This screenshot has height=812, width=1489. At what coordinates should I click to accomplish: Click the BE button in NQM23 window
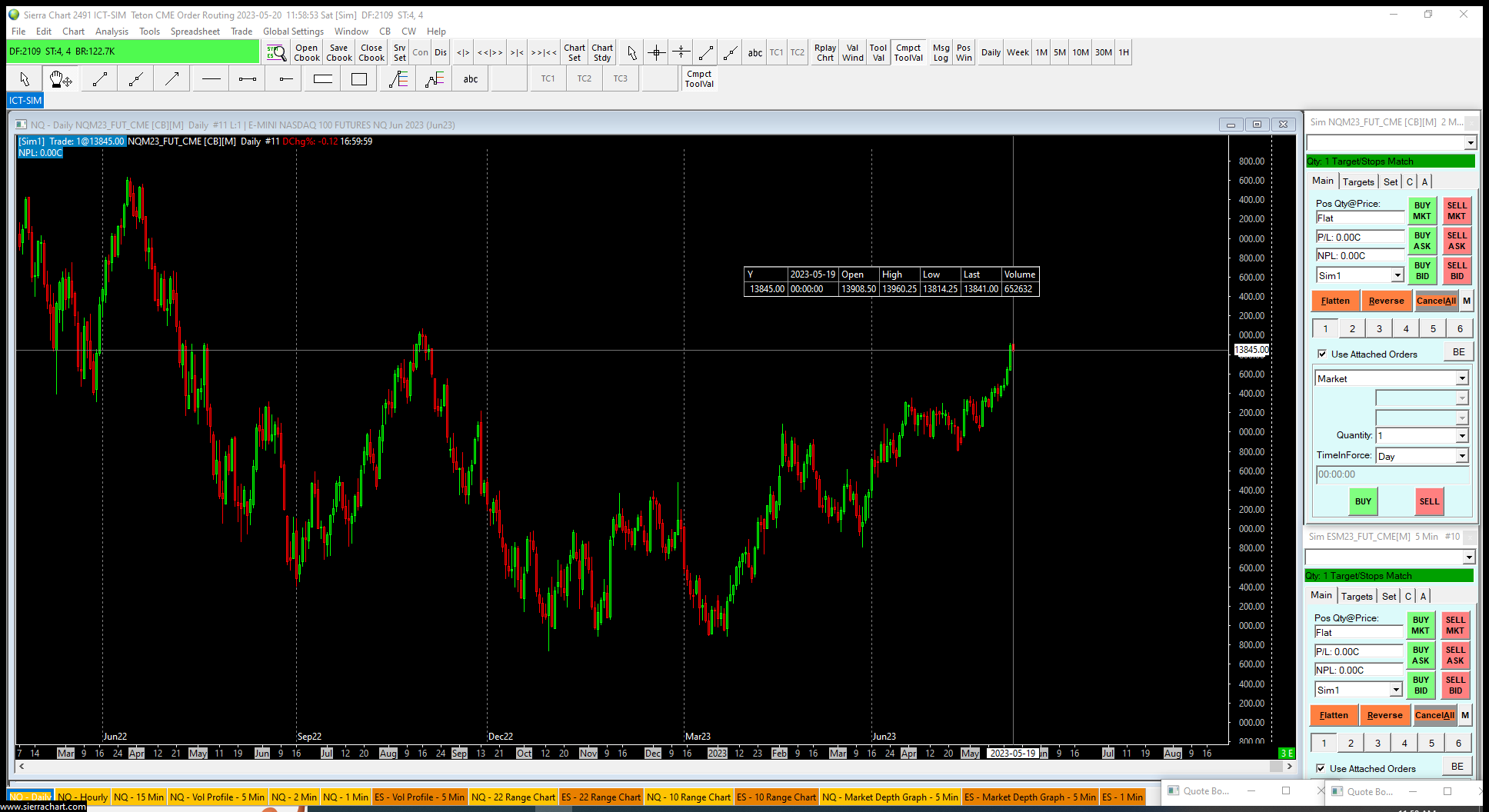(1458, 352)
